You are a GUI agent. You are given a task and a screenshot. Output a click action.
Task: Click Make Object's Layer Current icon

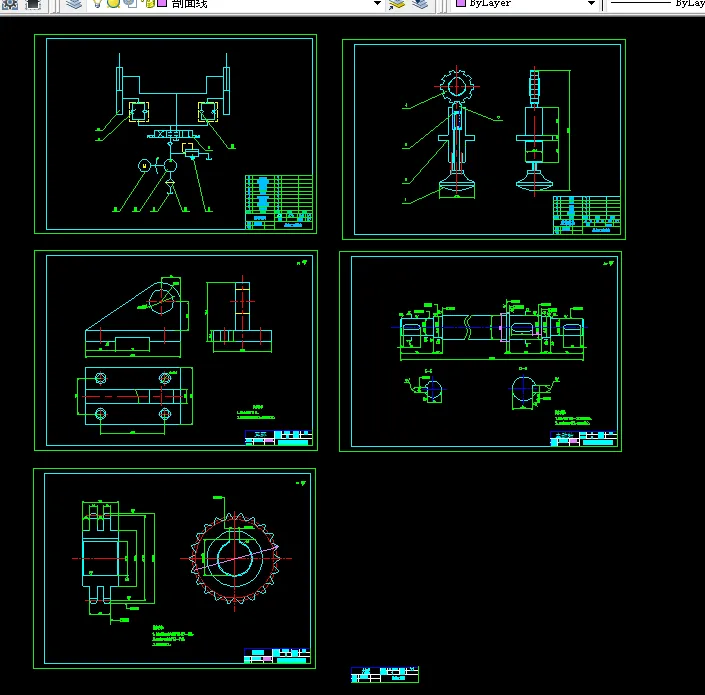pyautogui.click(x=396, y=4)
